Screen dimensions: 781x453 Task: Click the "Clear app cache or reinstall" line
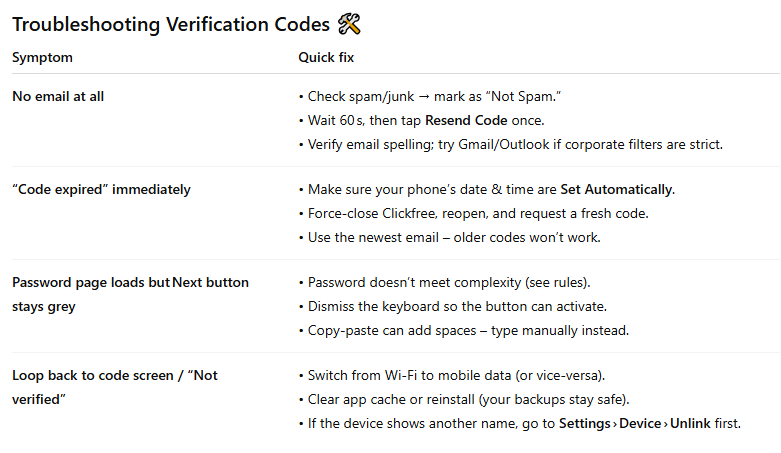click(x=464, y=399)
